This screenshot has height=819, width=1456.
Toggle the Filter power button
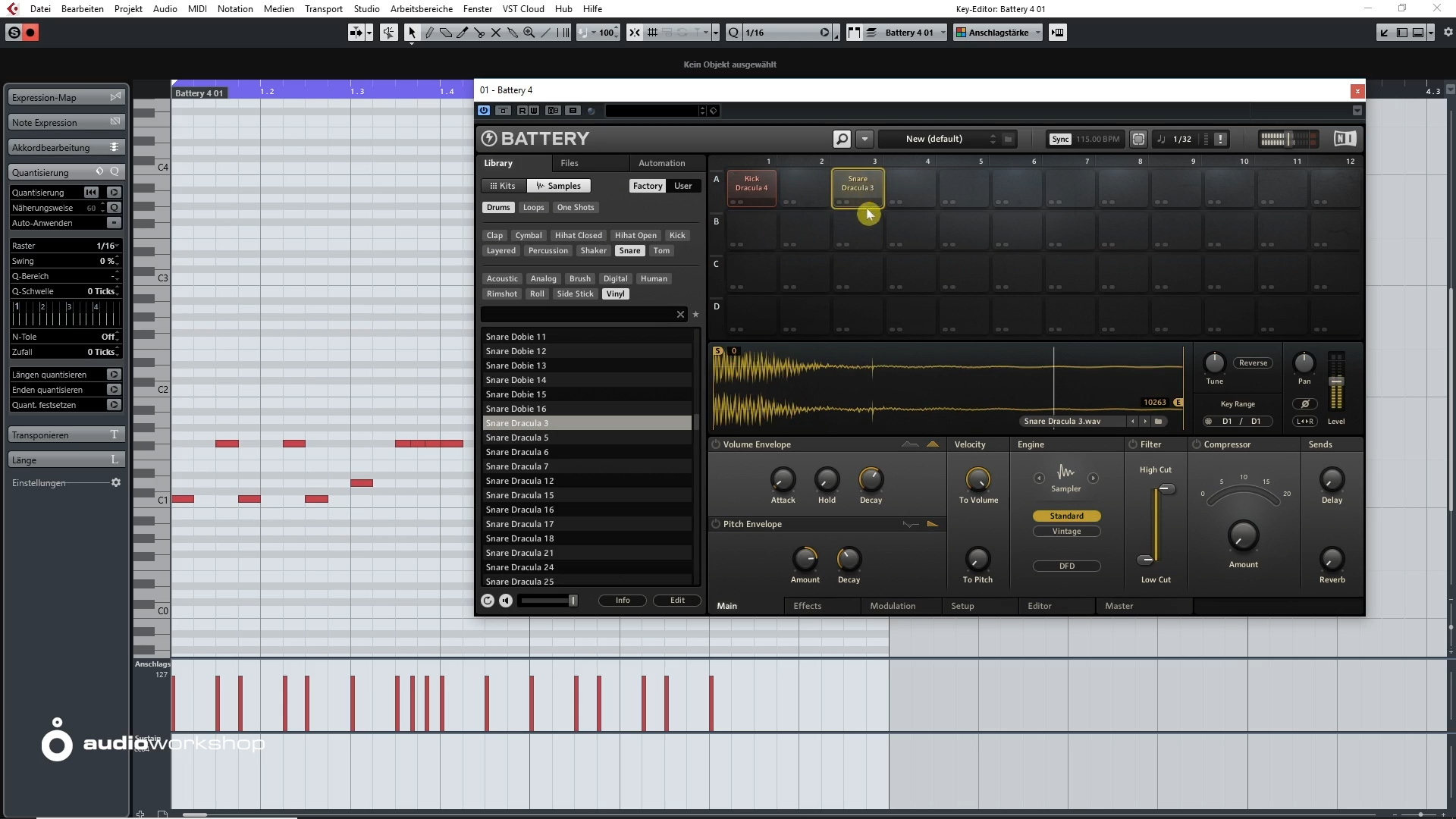pyautogui.click(x=1133, y=444)
